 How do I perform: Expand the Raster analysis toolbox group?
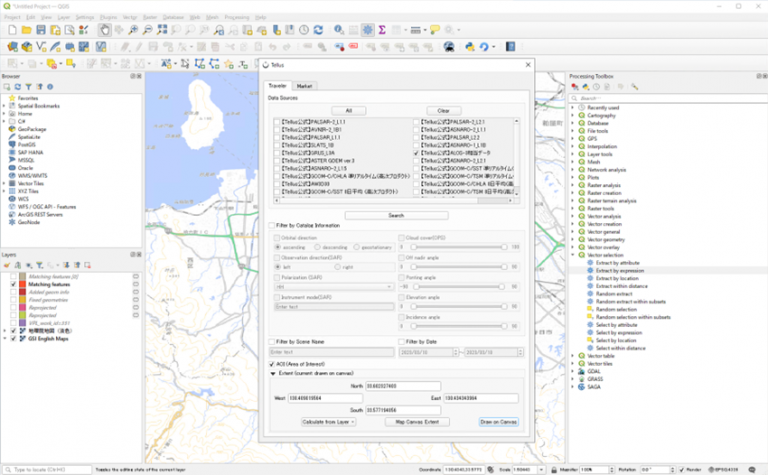[x=573, y=186]
